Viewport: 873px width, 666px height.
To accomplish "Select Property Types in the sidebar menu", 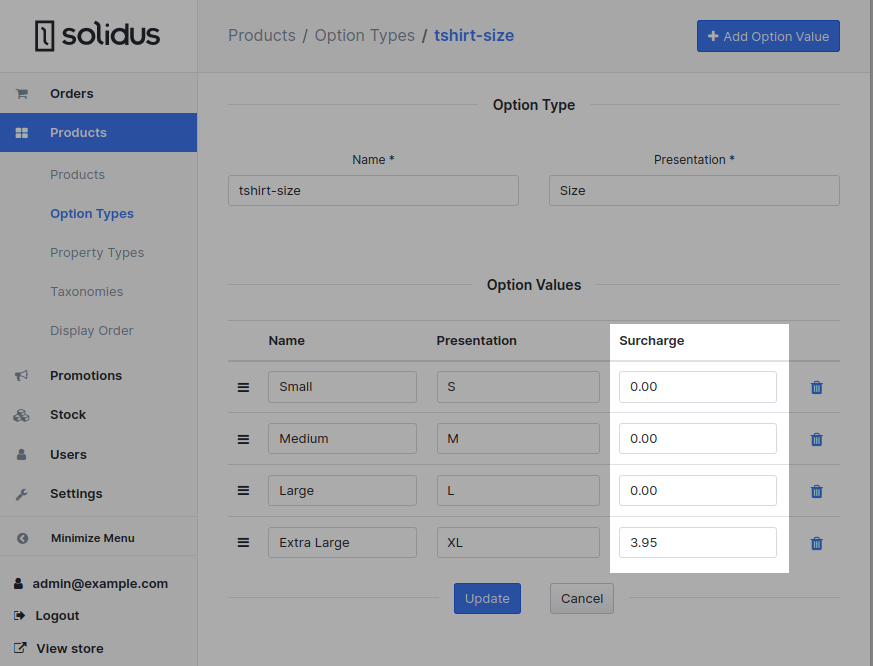I will 96,252.
